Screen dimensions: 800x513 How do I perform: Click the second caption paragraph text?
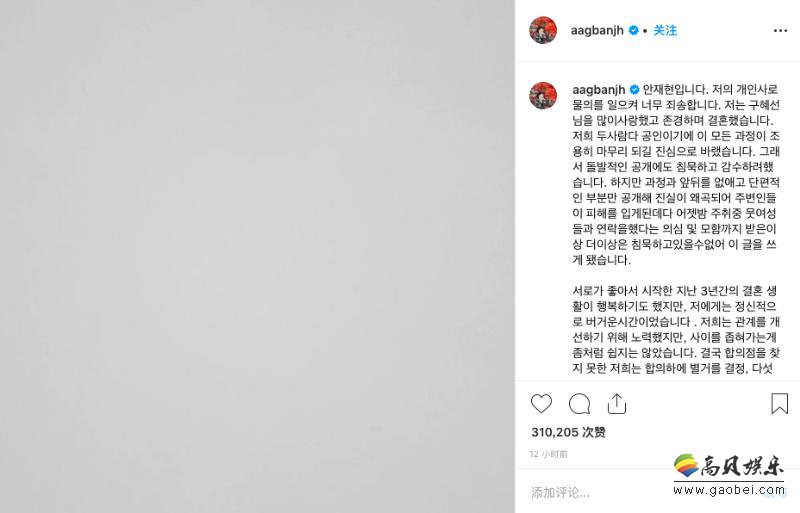click(676, 330)
